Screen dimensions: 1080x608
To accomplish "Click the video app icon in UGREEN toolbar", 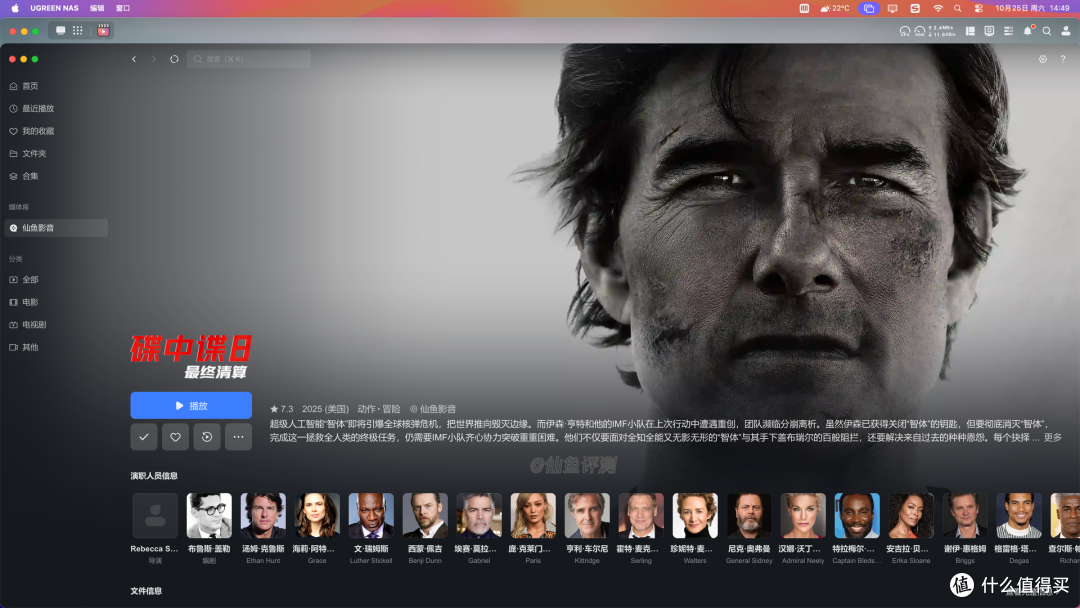I will [x=103, y=30].
